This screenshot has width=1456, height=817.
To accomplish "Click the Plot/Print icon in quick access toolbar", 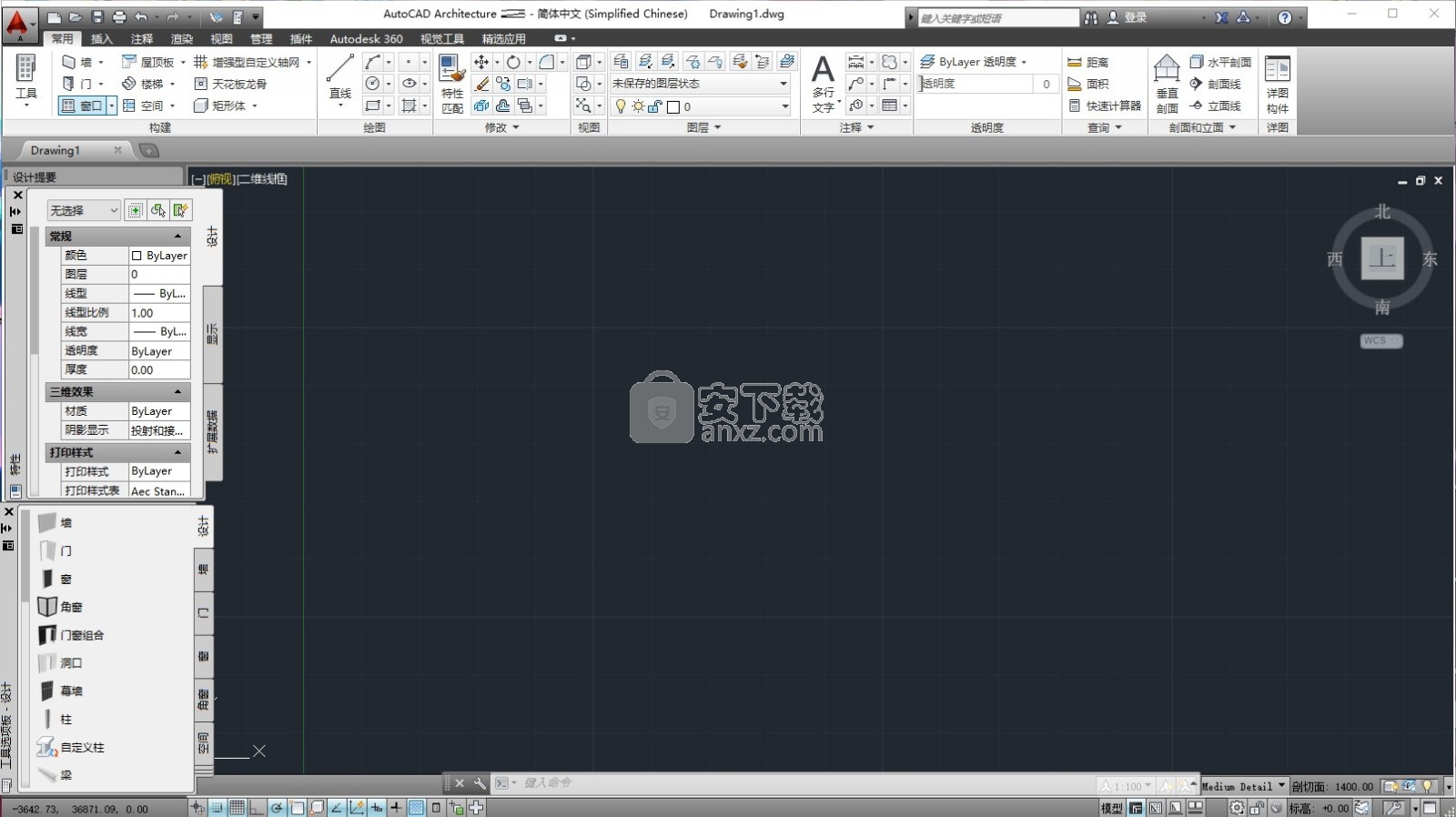I will coord(119,17).
